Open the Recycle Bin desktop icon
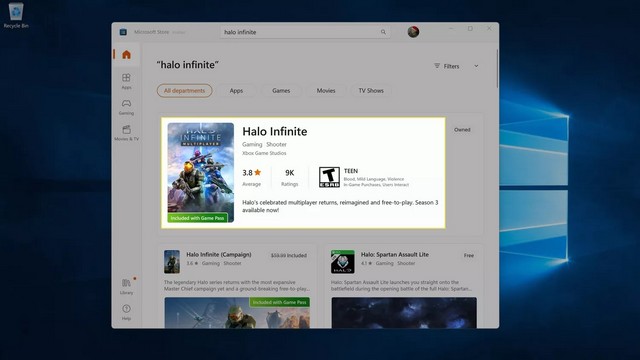640x360 pixels. click(x=16, y=15)
